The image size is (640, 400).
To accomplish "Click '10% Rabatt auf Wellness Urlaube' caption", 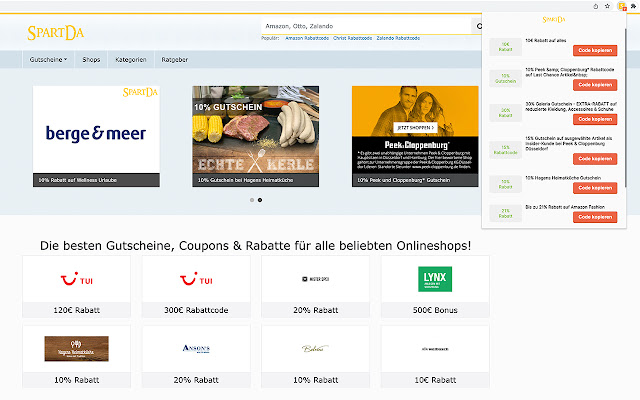I will 78,180.
